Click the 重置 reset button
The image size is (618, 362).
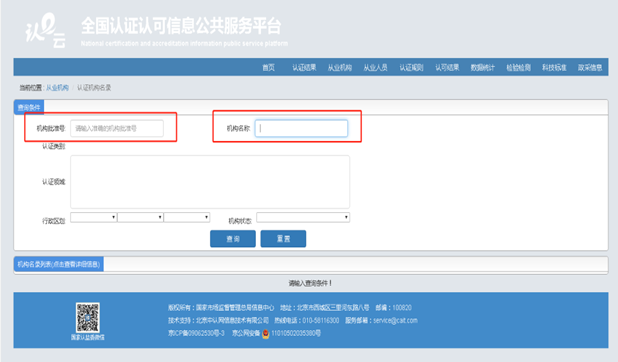coord(283,239)
